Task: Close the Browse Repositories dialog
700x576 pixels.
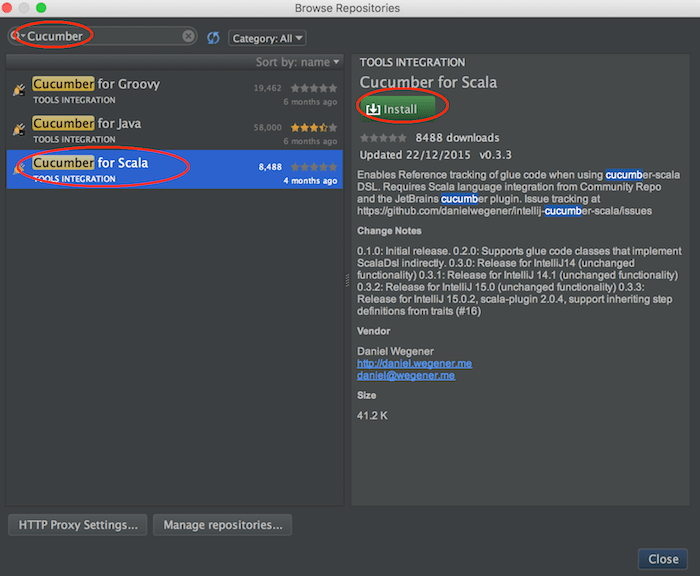Action: pyautogui.click(x=663, y=559)
